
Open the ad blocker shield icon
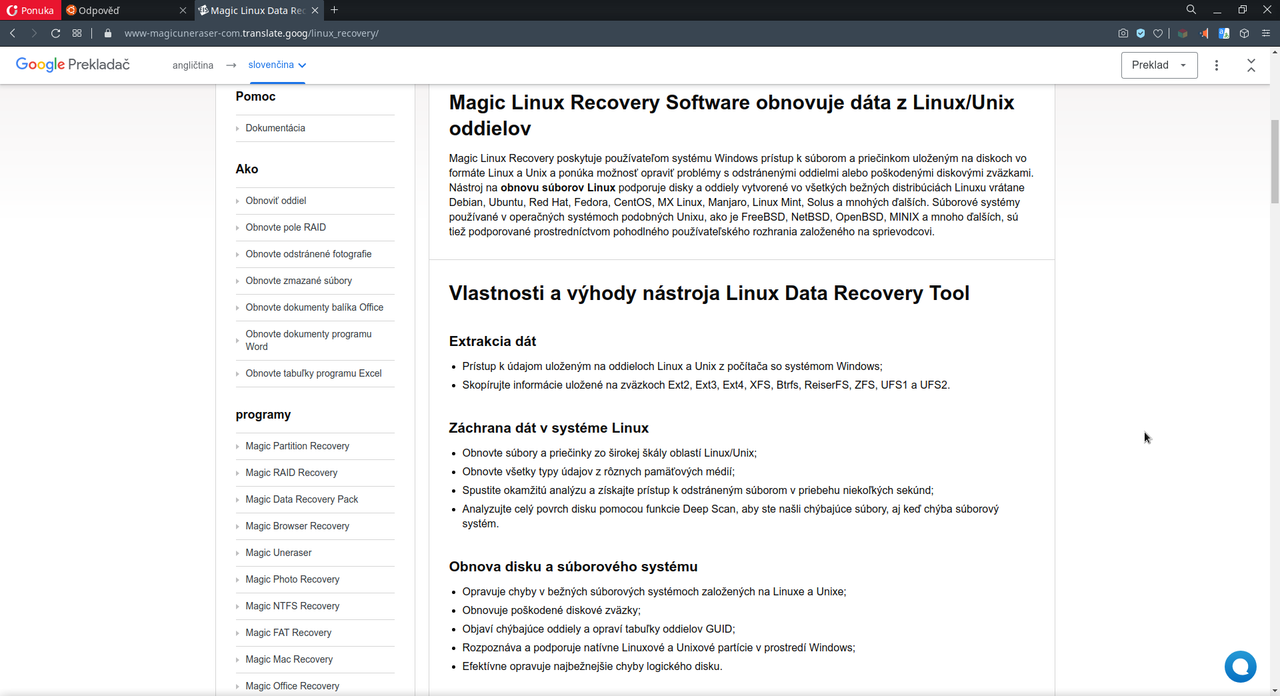coord(1140,33)
